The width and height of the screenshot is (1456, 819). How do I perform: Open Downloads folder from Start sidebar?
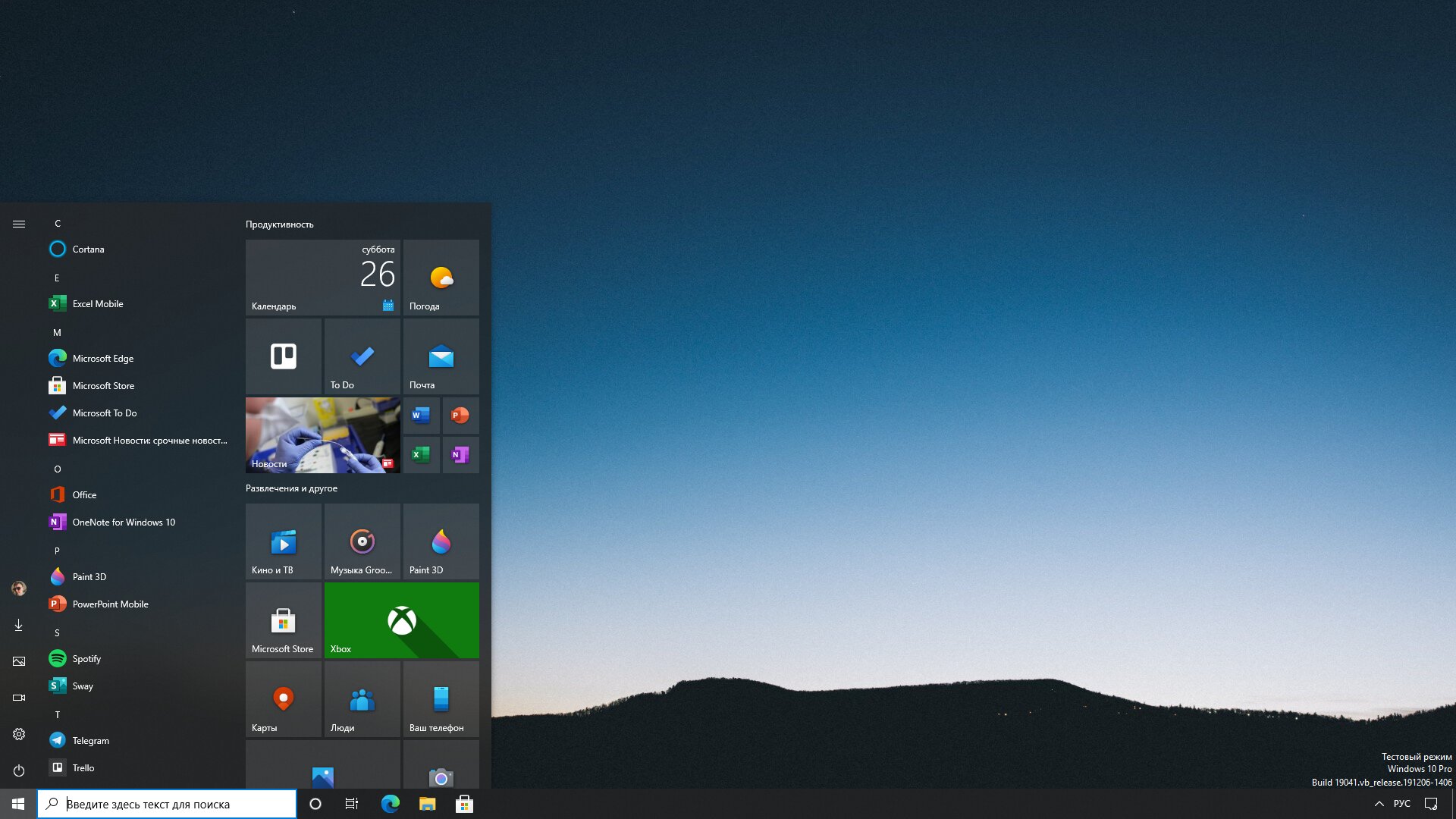19,625
